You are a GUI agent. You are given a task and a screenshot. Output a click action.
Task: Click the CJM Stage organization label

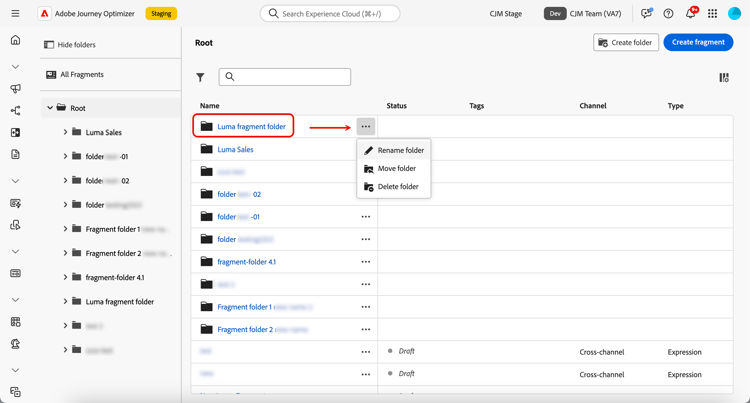pyautogui.click(x=506, y=14)
